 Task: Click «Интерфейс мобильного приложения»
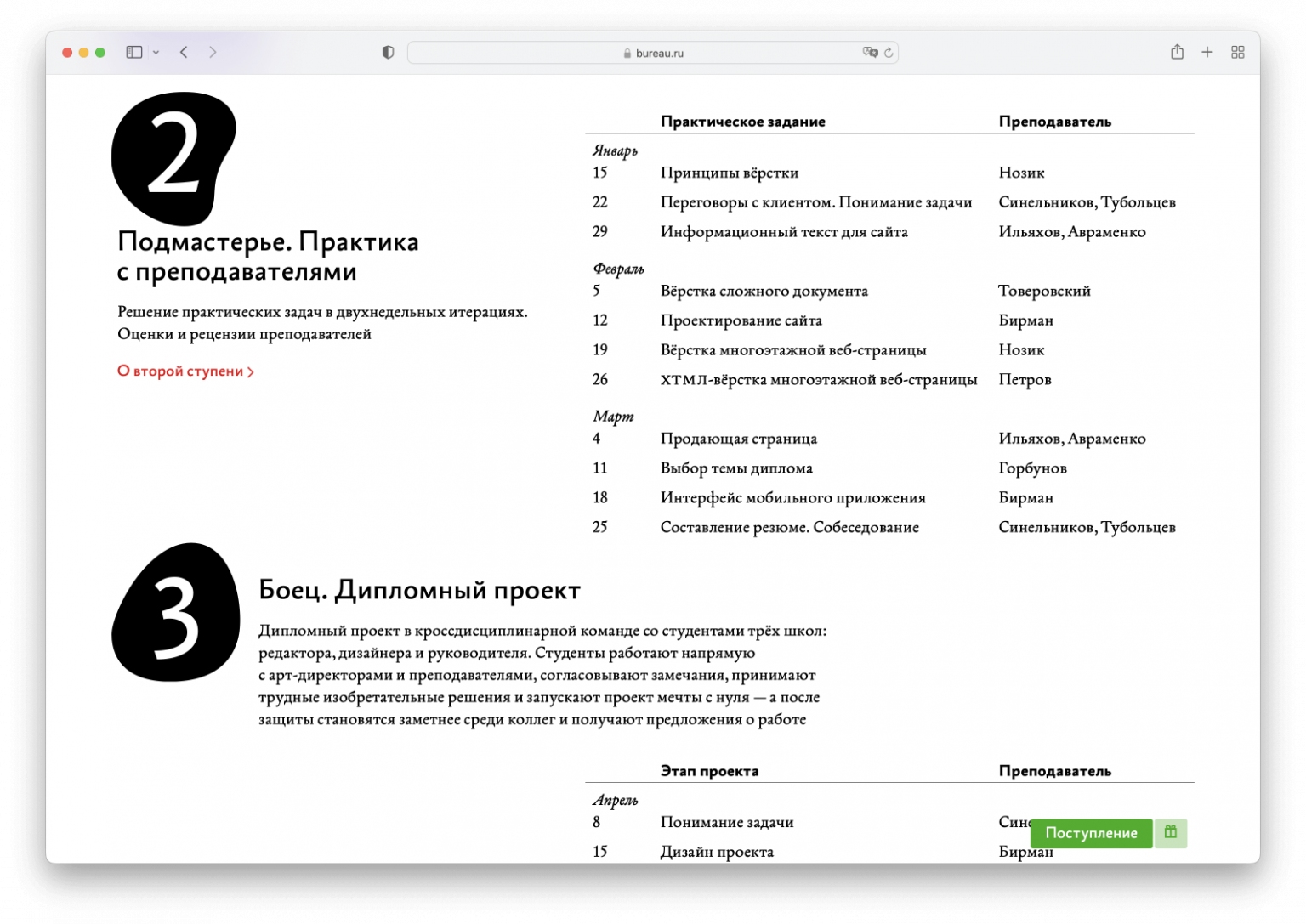point(793,498)
